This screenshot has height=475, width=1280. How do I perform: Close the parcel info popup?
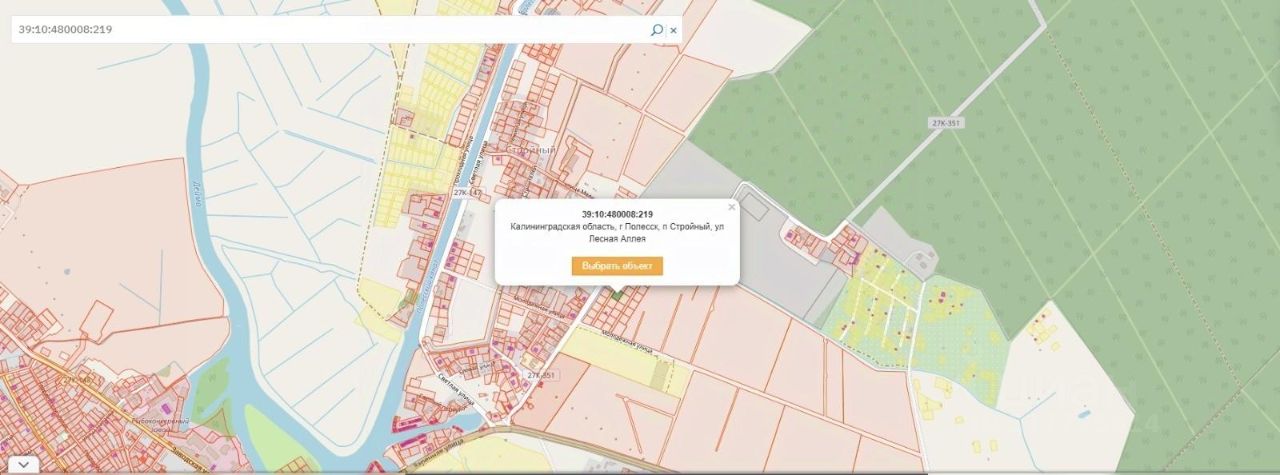[731, 207]
